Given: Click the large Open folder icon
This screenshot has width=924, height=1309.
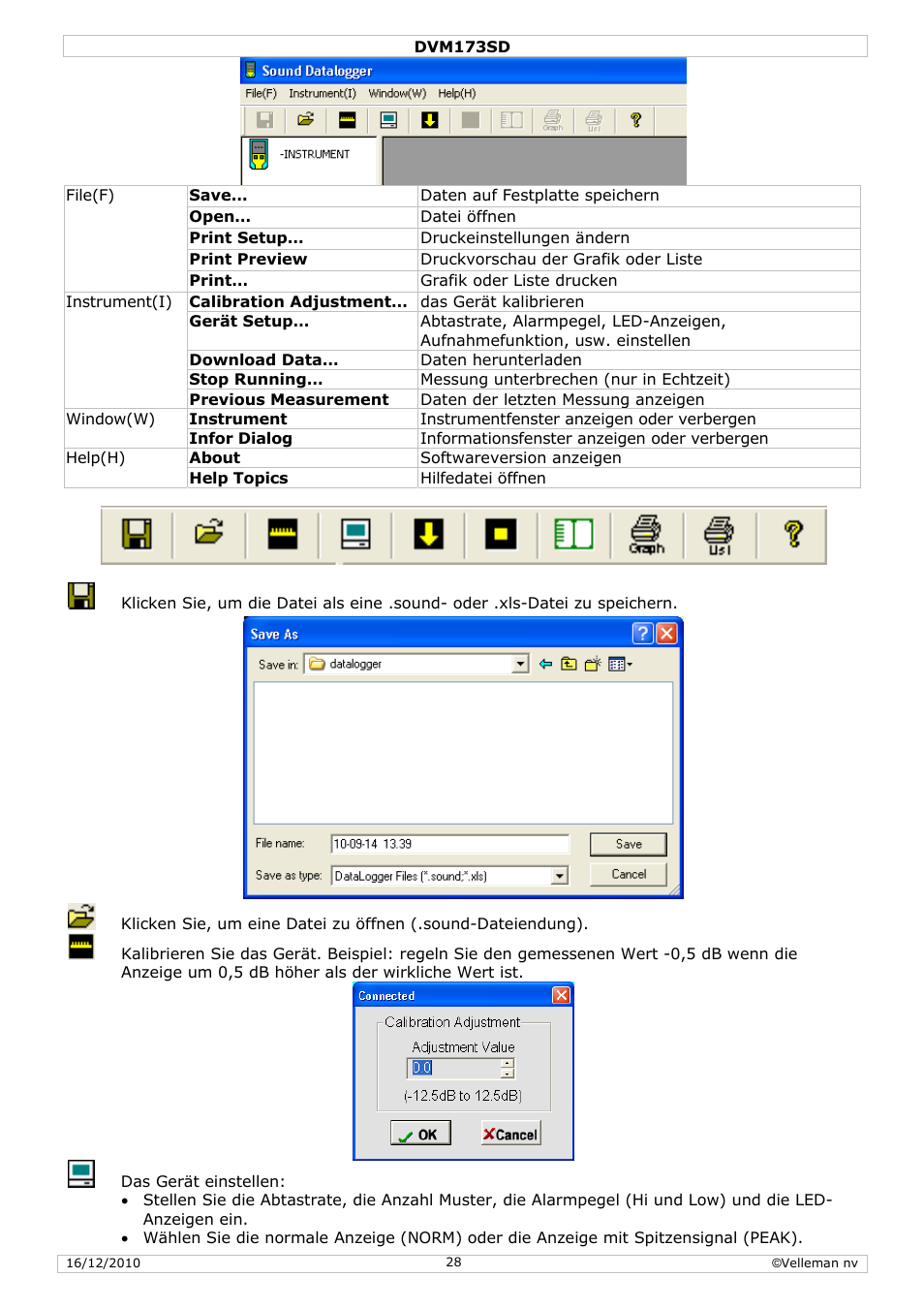Looking at the screenshot, I should coord(209,534).
